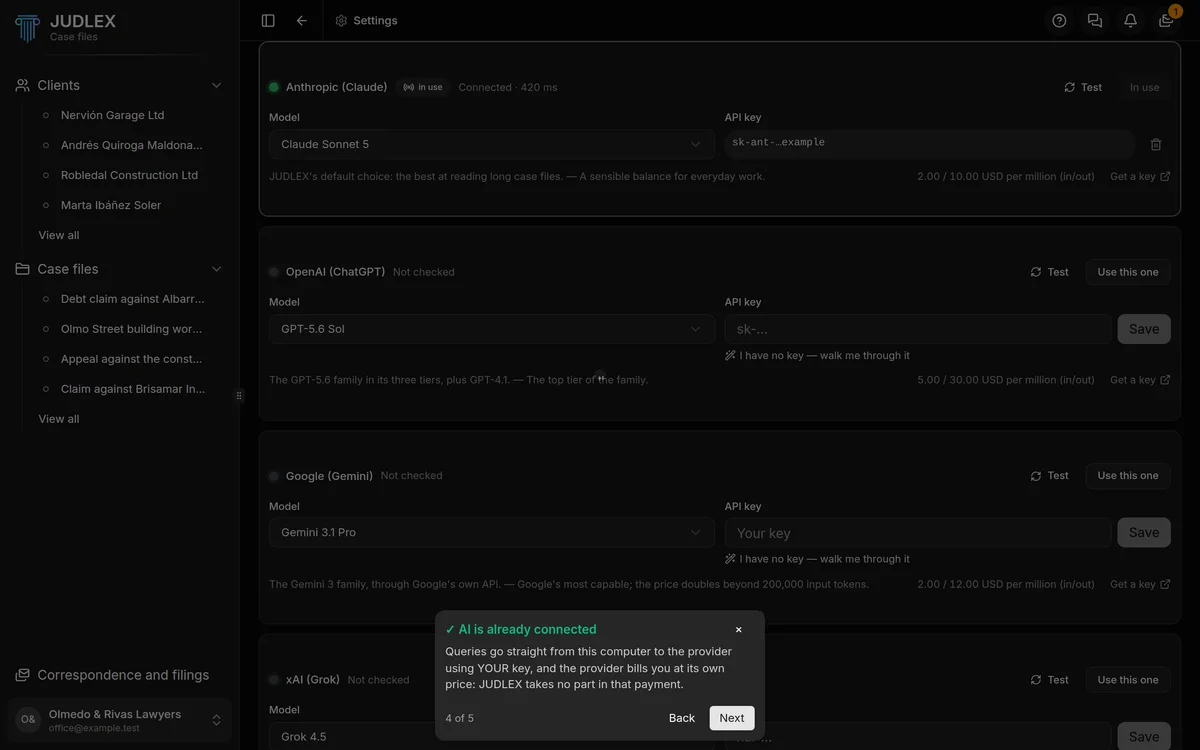Image resolution: width=1200 pixels, height=750 pixels.
Task: Close the AI connected tour popup
Action: [x=739, y=629]
